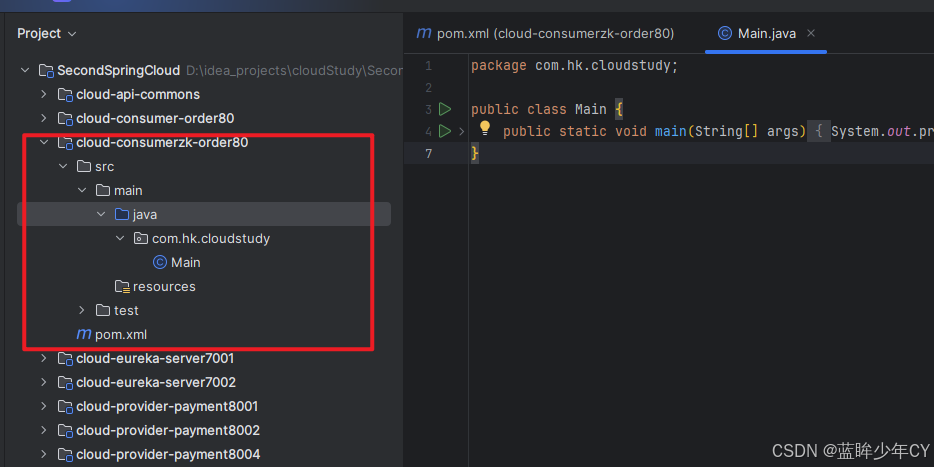Click the cloud-eureka-server7002 module icon
The image size is (934, 467).
(x=65, y=382)
